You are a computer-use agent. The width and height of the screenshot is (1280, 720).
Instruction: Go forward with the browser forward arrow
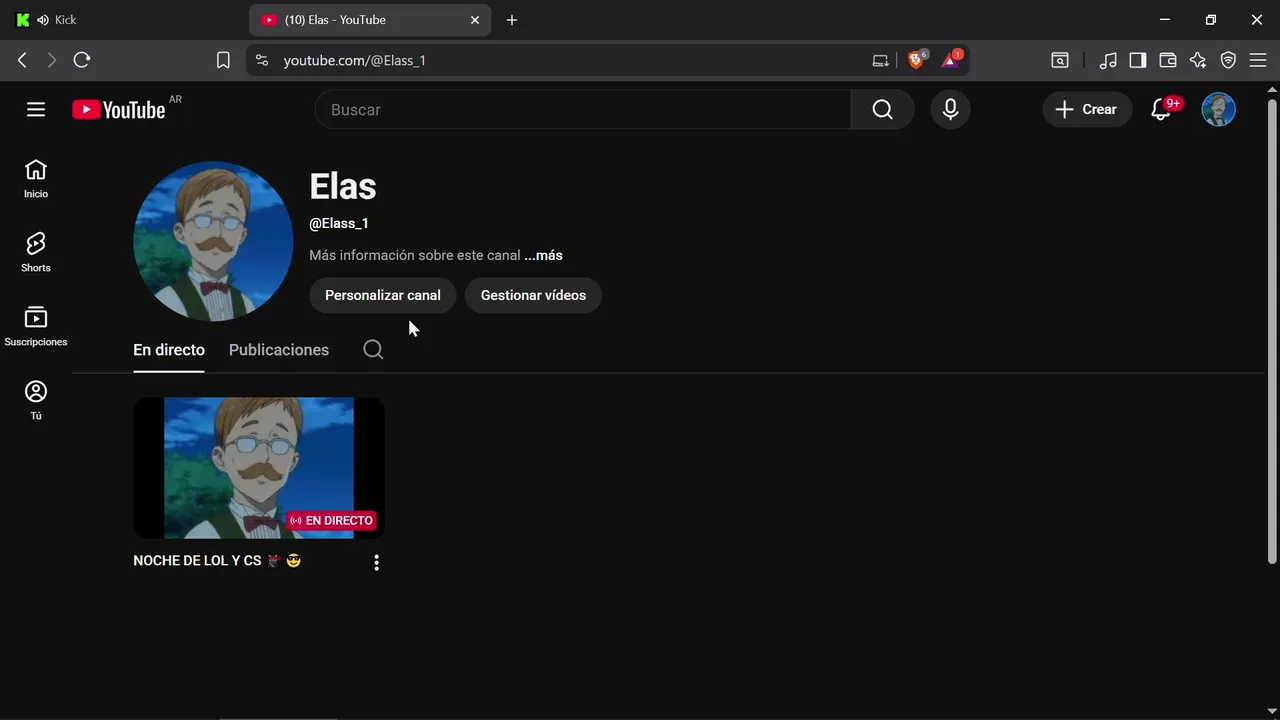(52, 60)
